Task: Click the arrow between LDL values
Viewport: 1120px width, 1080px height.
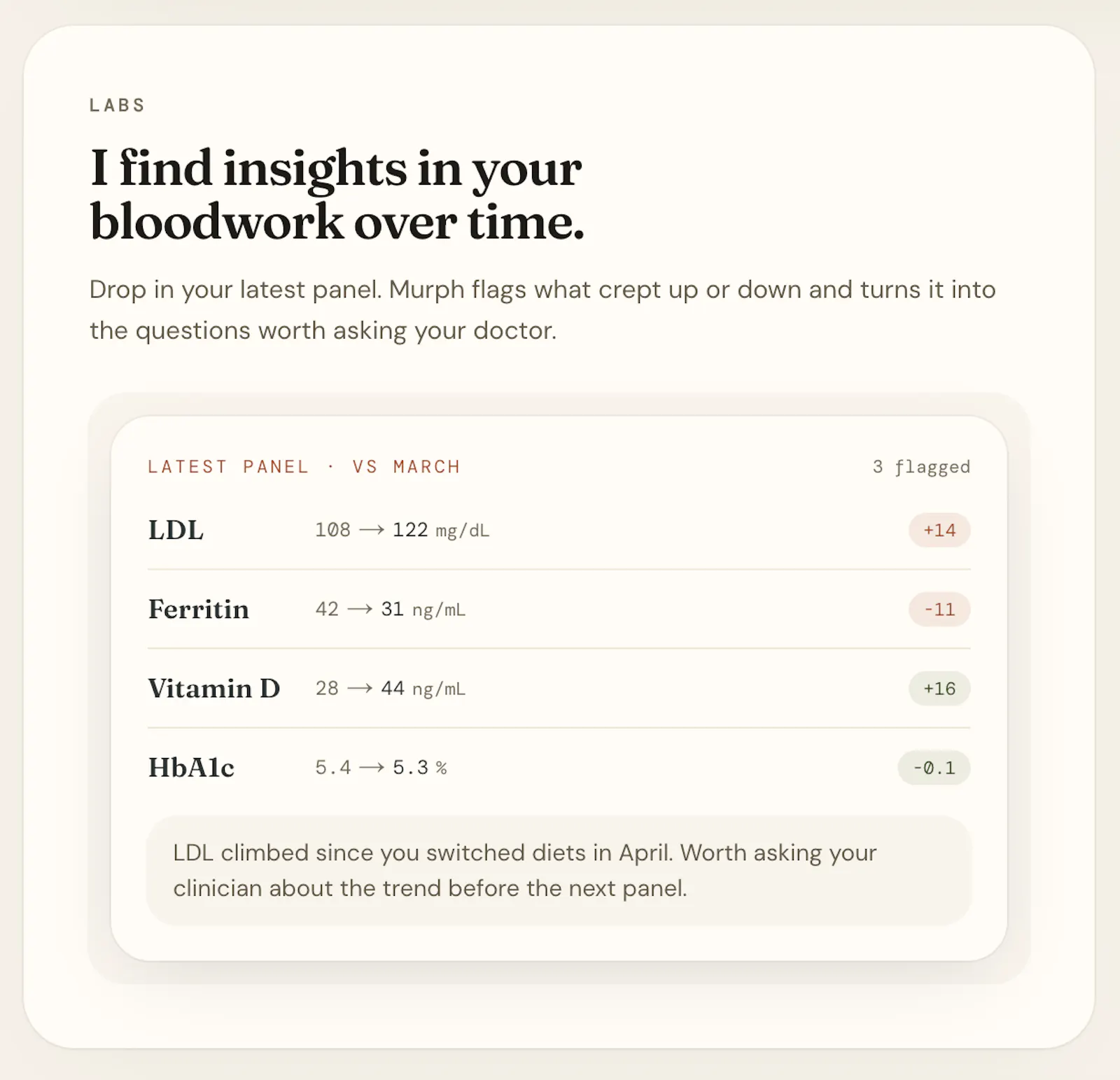Action: click(371, 530)
